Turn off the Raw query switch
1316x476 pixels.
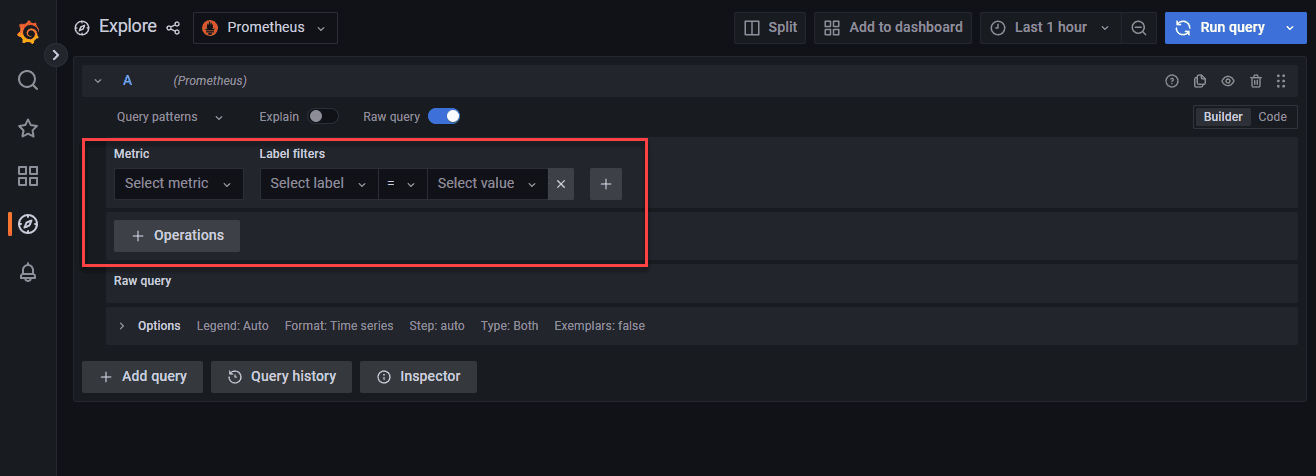tap(444, 116)
